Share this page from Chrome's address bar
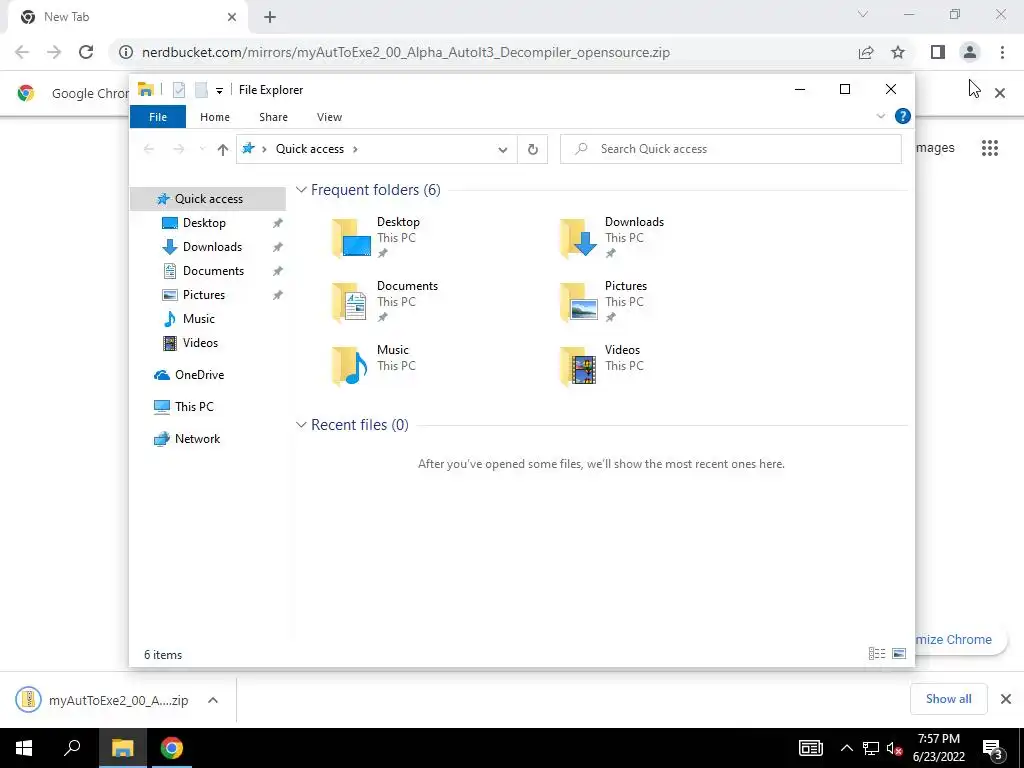The image size is (1024, 768). coord(866,52)
